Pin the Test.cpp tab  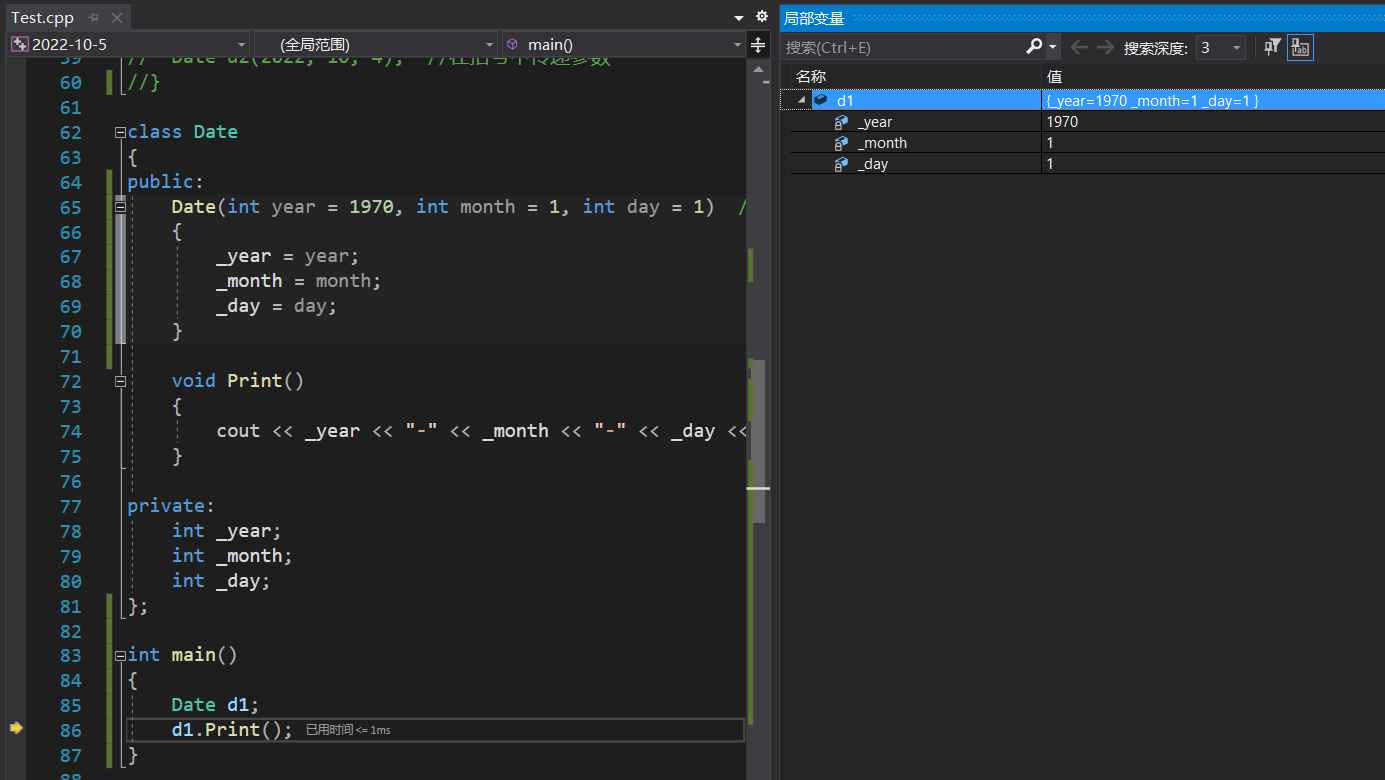click(x=93, y=18)
